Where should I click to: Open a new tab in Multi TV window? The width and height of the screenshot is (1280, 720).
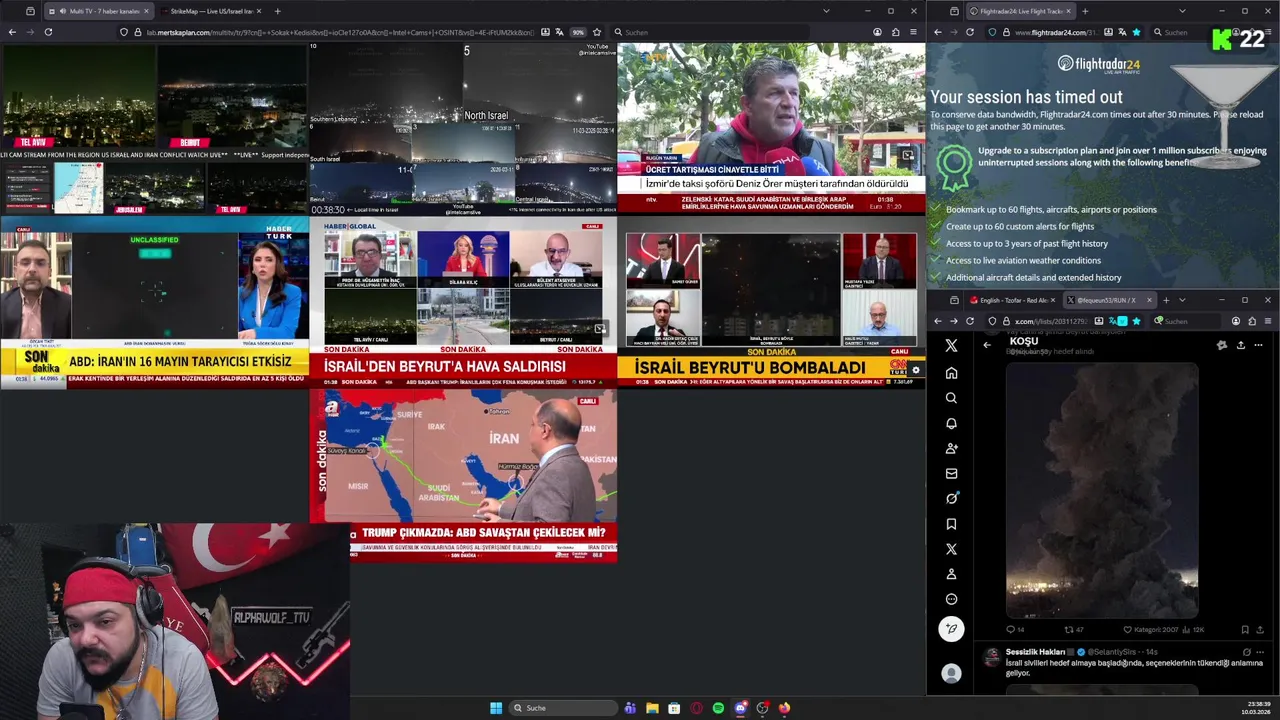click(277, 11)
